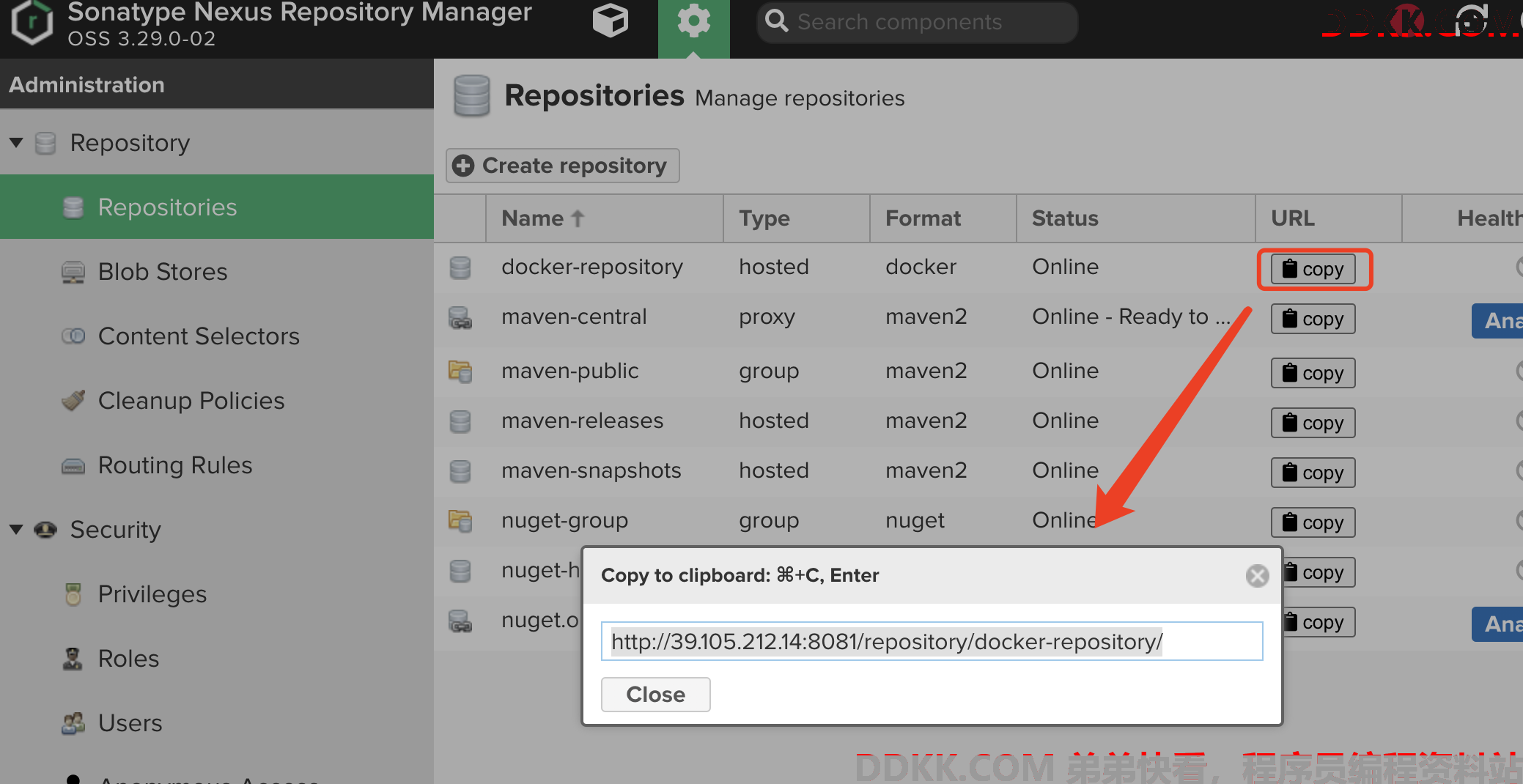
Task: Open Privileges under Security
Action: (217, 594)
